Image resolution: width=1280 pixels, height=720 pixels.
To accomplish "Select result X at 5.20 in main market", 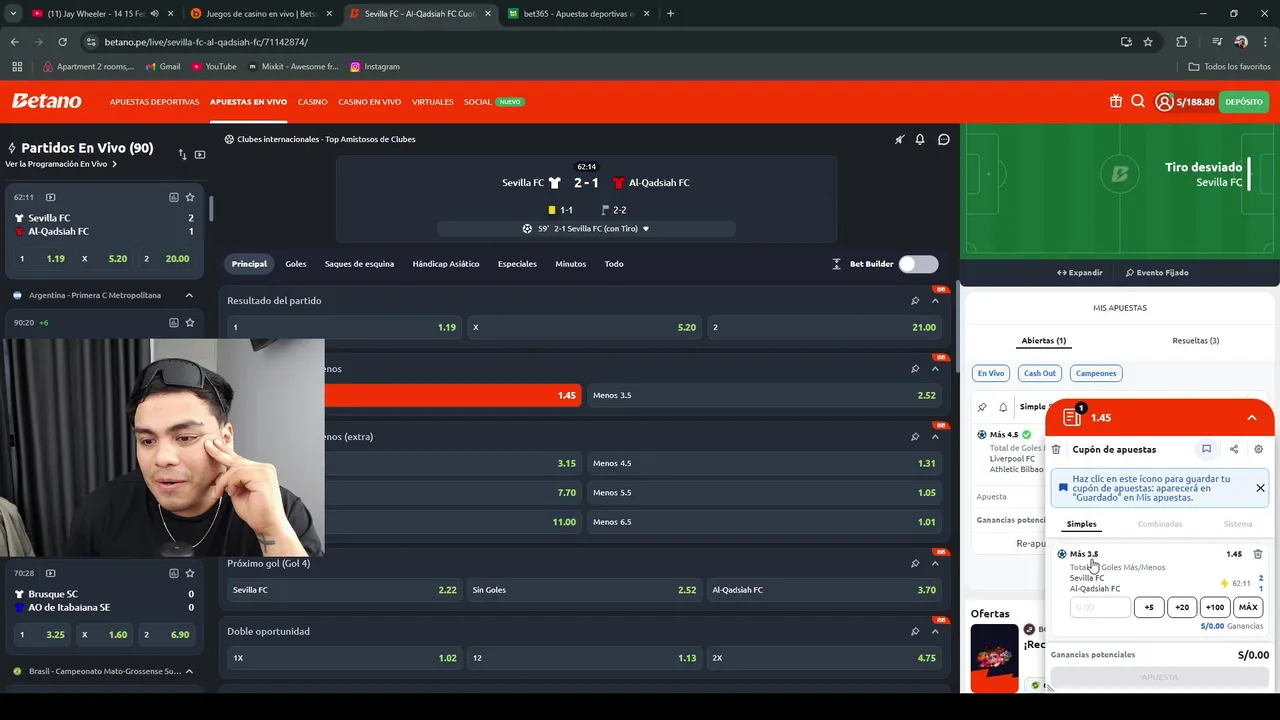I will coord(584,327).
